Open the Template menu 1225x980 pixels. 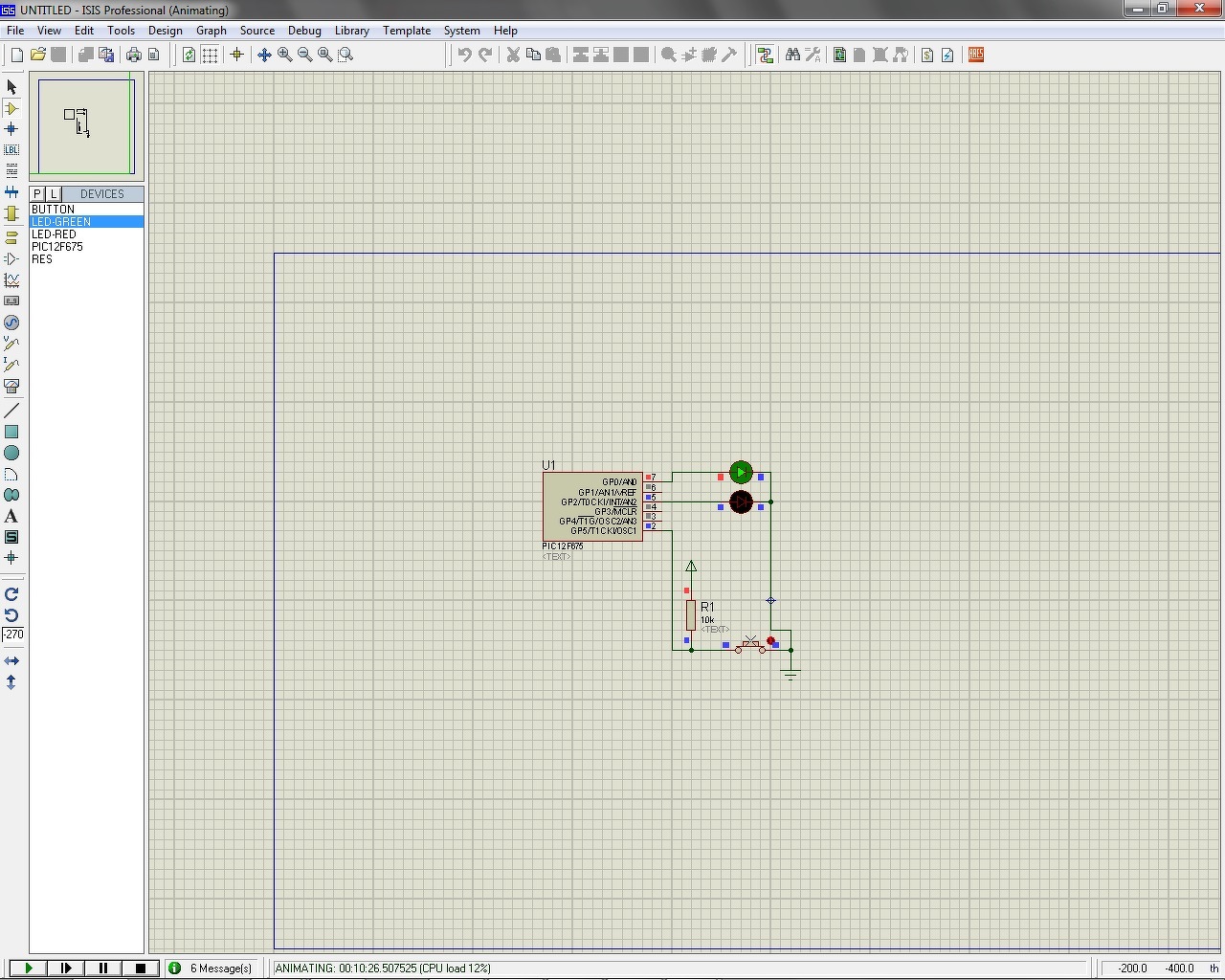(407, 31)
